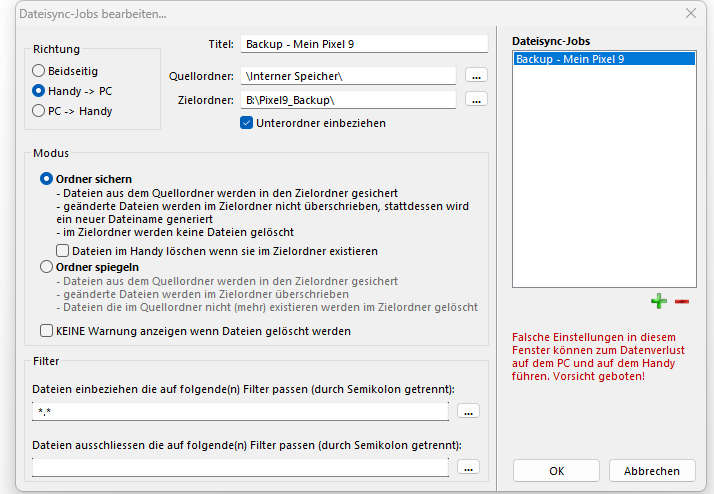The height and width of the screenshot is (494, 714).
Task: Select the Beidseitig direction option
Action: 39,71
